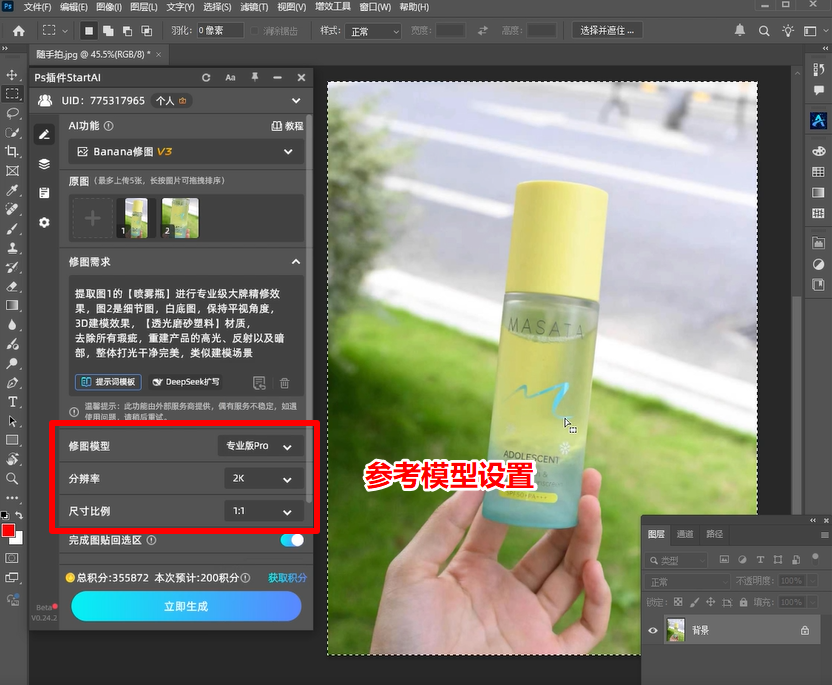
Task: Click the red foreground color swatch
Action: pos(8,531)
